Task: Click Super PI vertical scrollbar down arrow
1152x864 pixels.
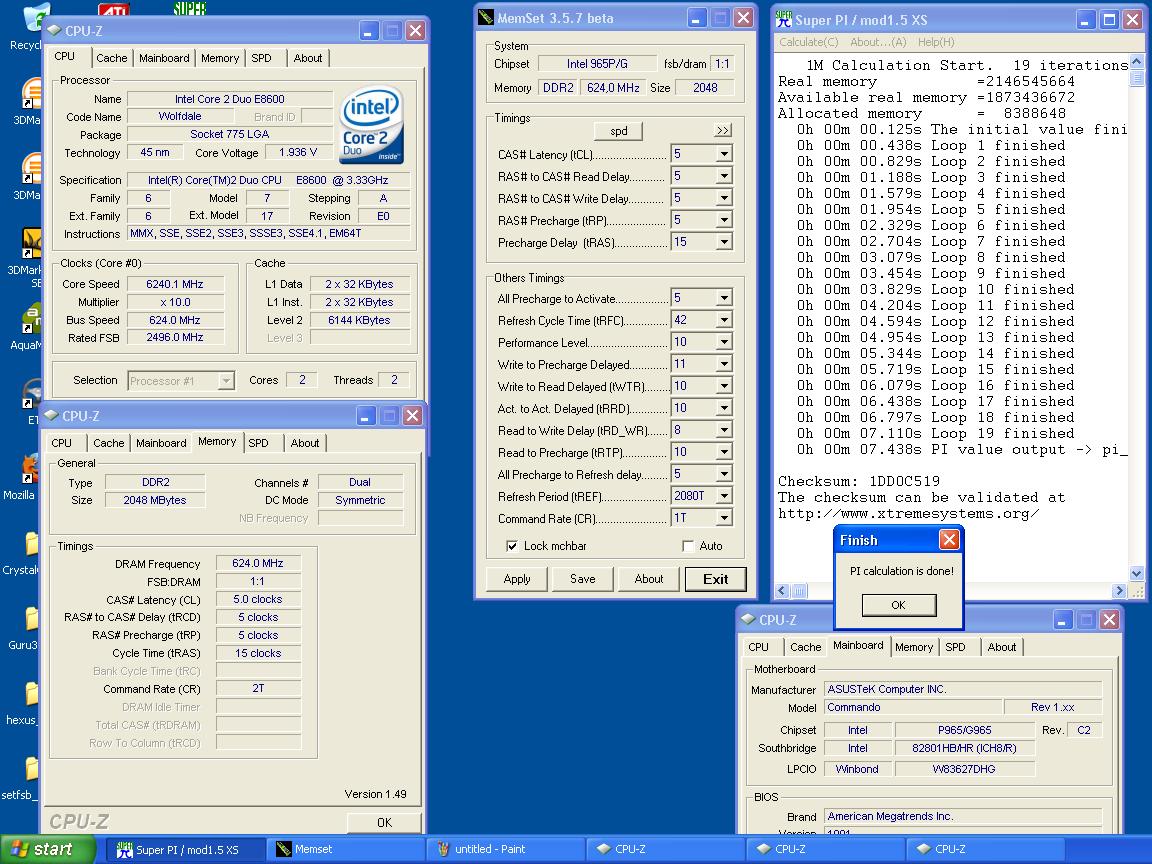Action: tap(1137, 574)
